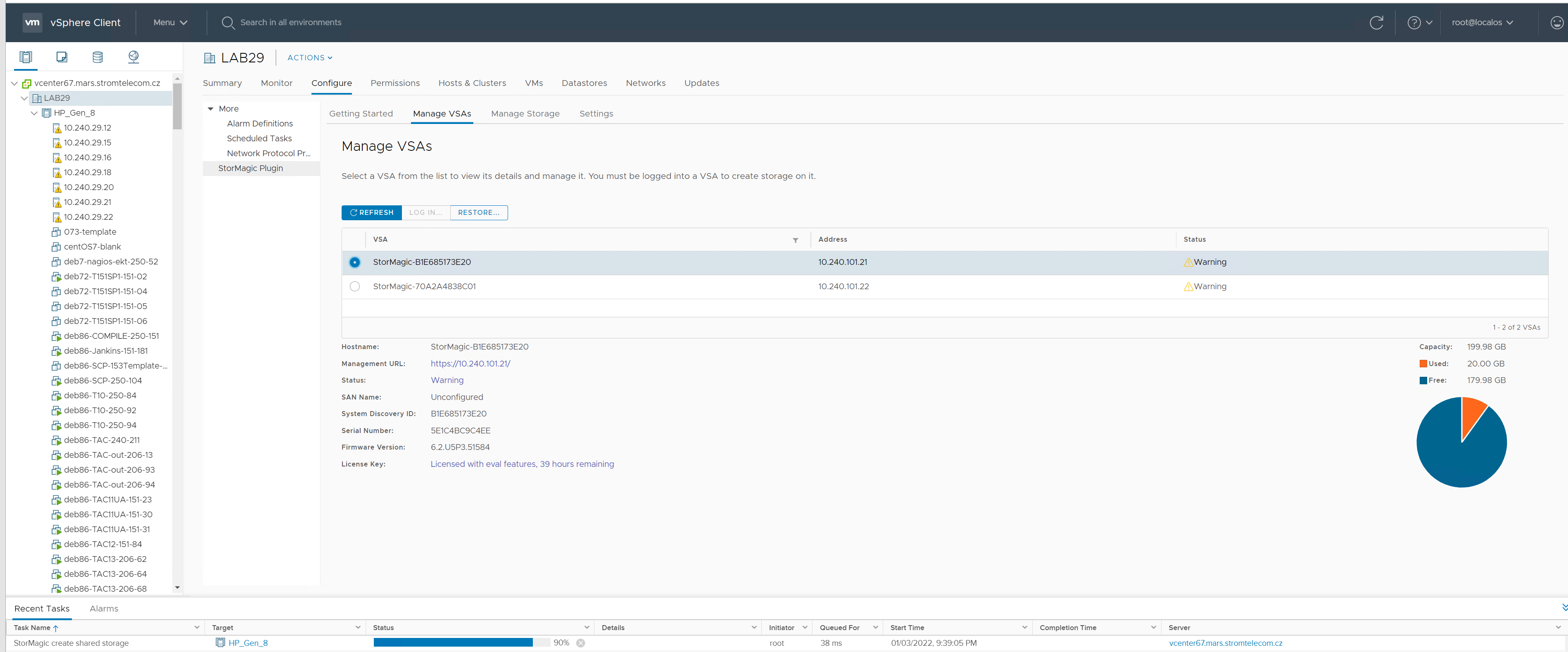The image size is (1568, 652).
Task: Click the HP_Gen_8 target cluster icon in tasks
Action: point(220,643)
